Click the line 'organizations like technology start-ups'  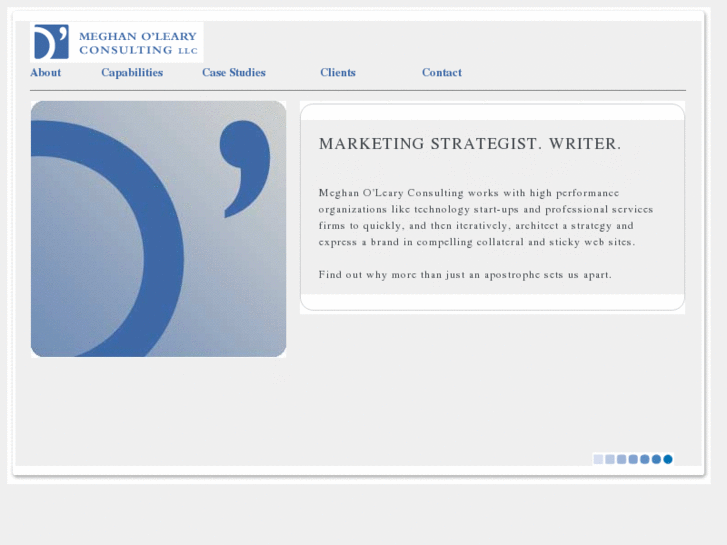tap(485, 210)
